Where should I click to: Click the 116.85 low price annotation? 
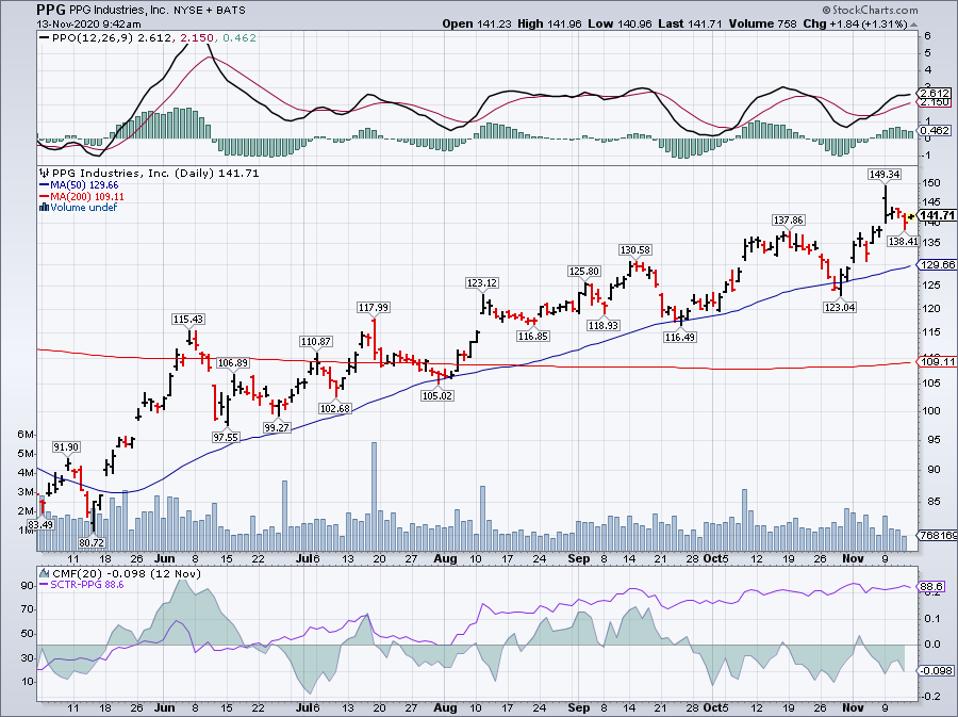click(x=533, y=336)
